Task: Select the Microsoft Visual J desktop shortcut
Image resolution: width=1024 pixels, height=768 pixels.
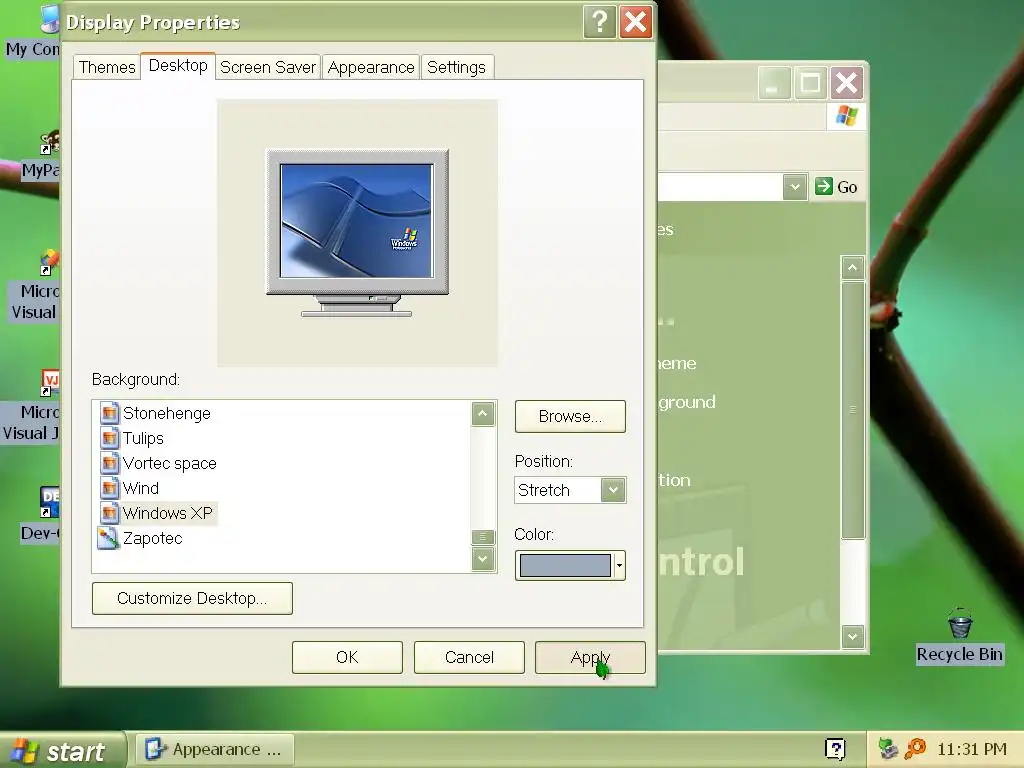Action: point(31,406)
